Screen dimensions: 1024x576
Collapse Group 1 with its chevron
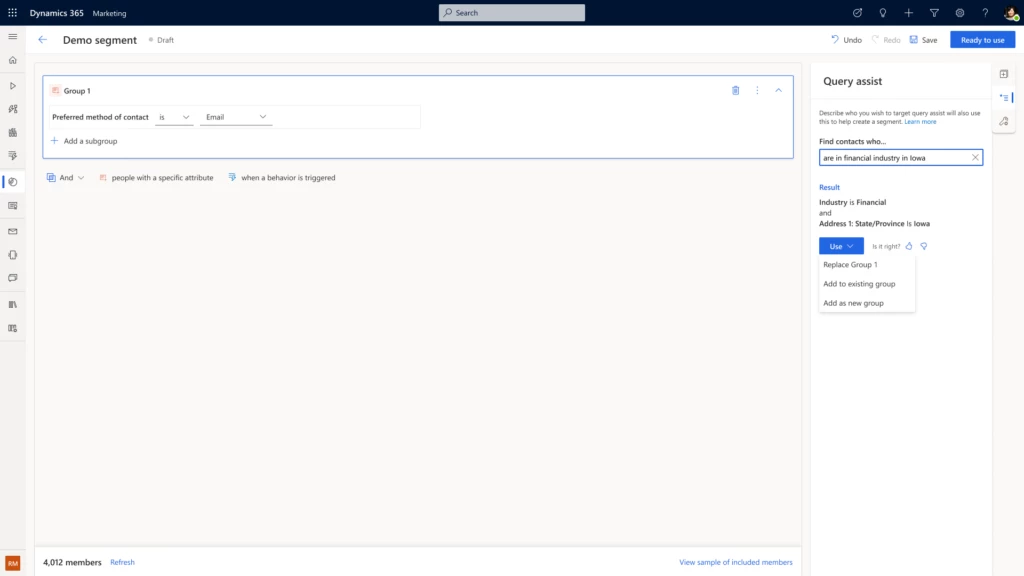pyautogui.click(x=779, y=90)
